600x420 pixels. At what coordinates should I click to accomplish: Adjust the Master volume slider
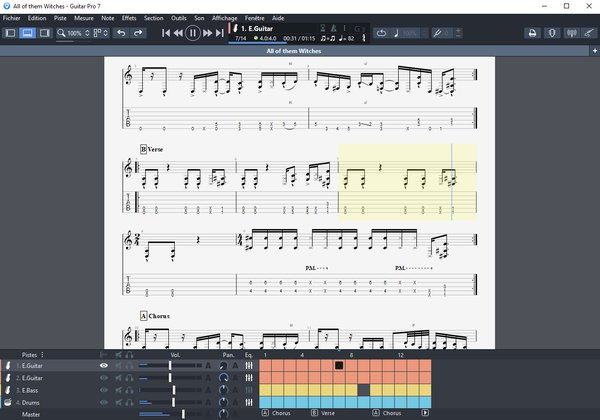[183, 414]
